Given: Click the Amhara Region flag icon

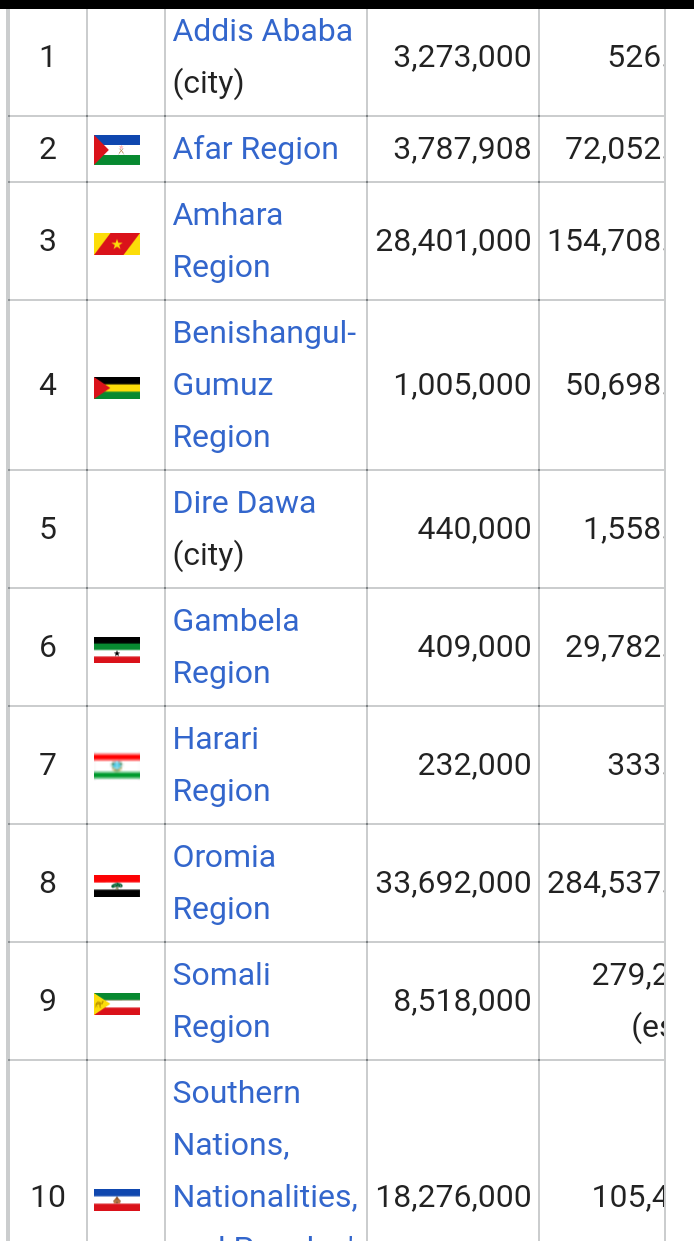Looking at the screenshot, I should click(x=117, y=241).
